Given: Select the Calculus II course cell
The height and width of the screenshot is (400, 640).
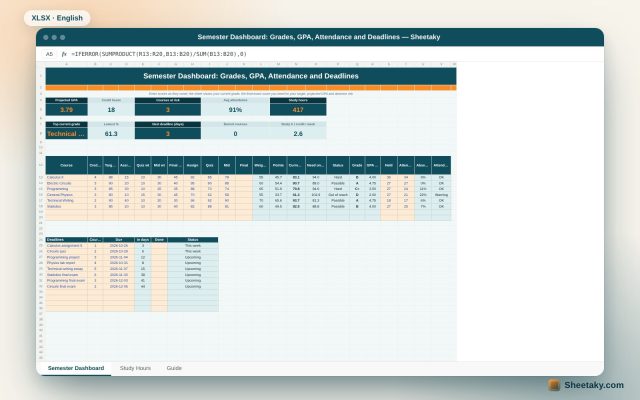Looking at the screenshot, I should pyautogui.click(x=67, y=178).
